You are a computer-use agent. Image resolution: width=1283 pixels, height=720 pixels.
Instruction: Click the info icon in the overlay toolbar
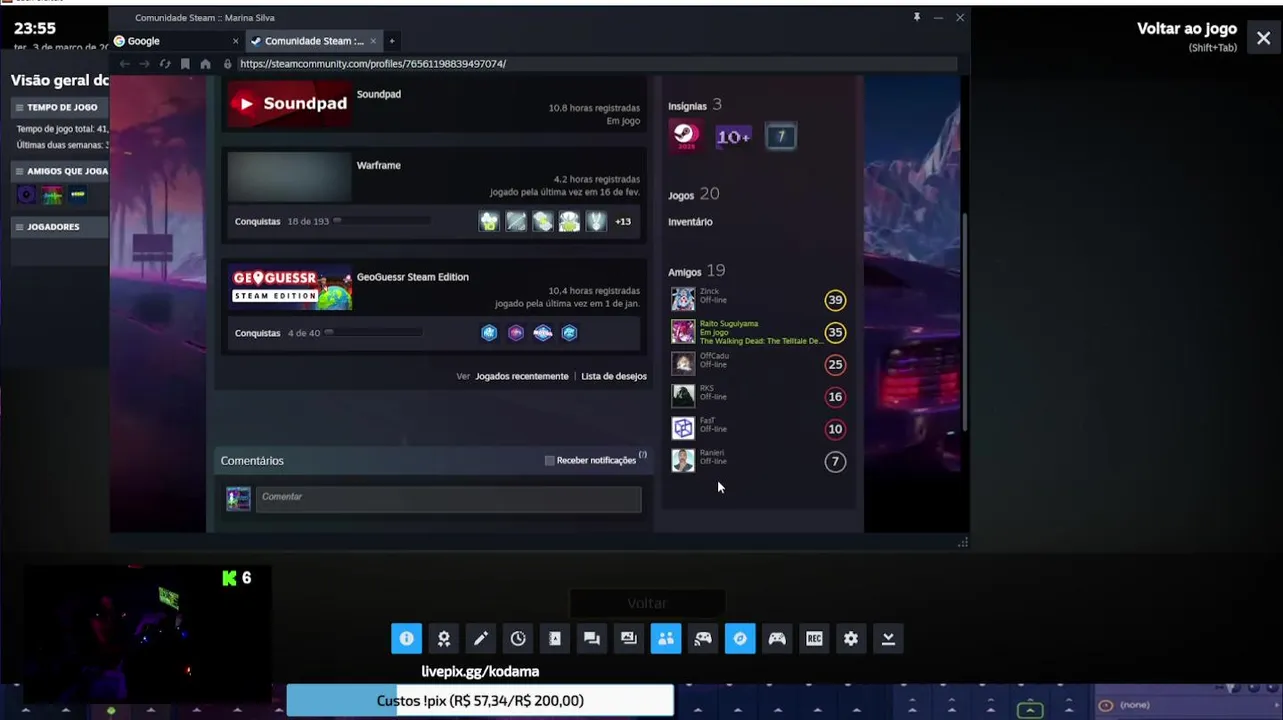click(x=406, y=638)
